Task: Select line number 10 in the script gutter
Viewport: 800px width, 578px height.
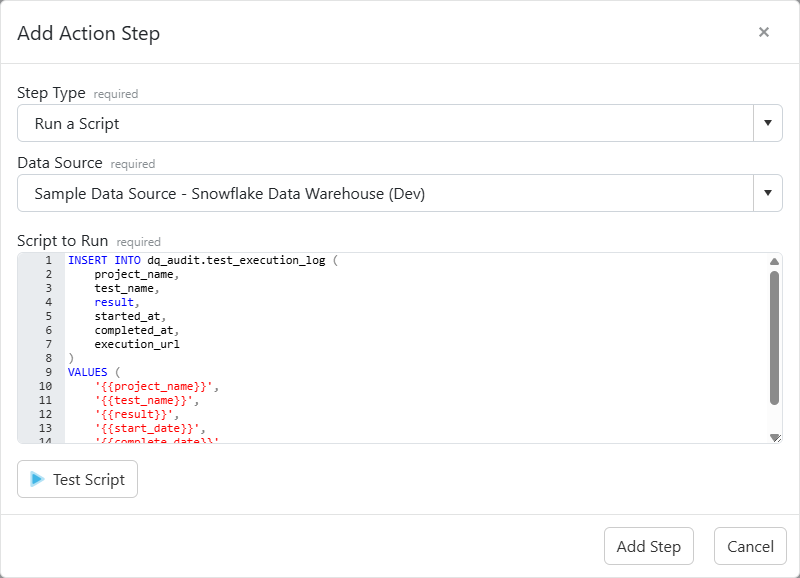Action: point(45,385)
